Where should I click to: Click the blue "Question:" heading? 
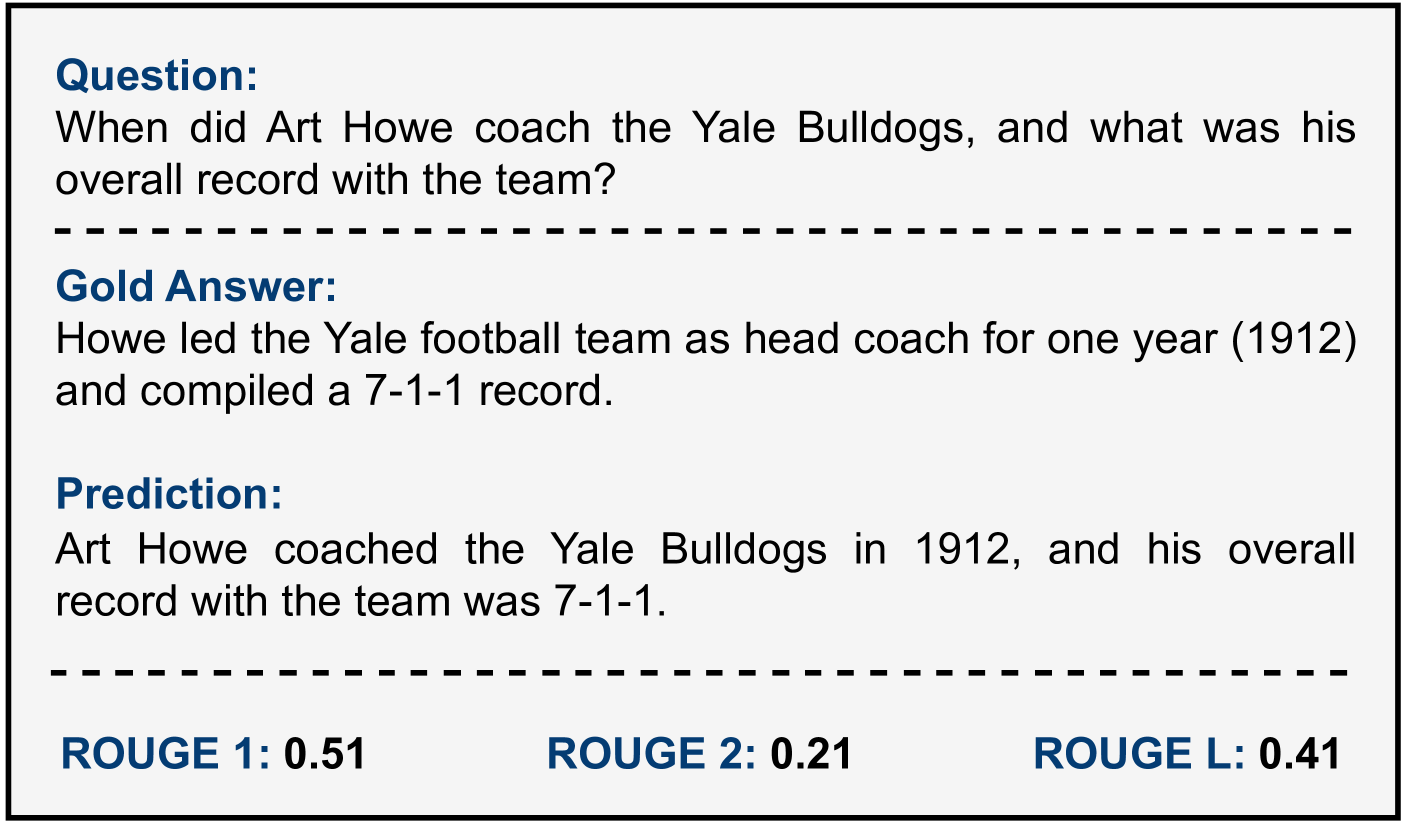coord(157,75)
